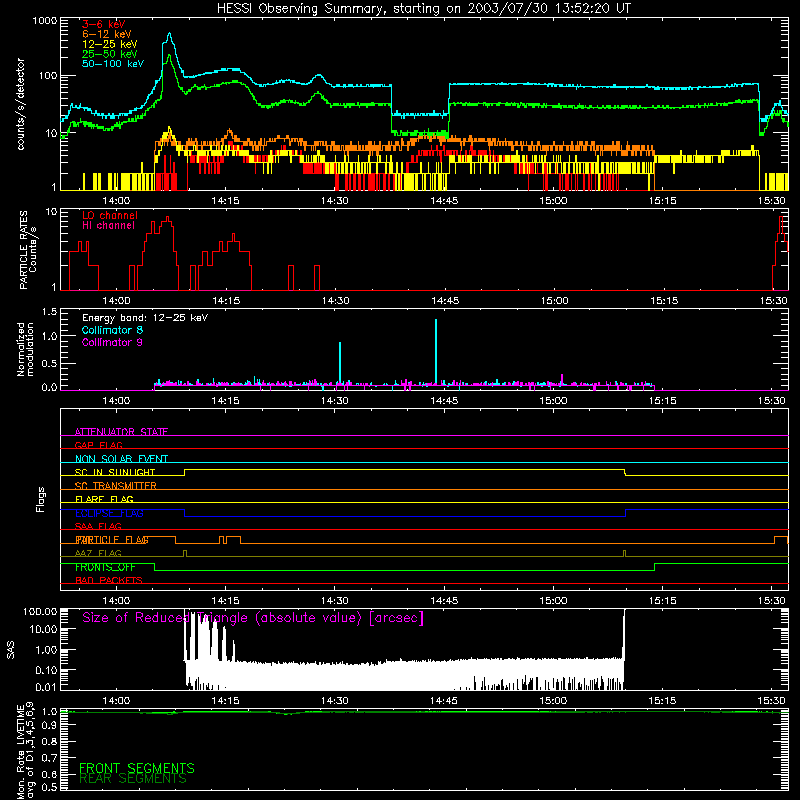Click the 1000 tick on the counts axis

(44, 21)
